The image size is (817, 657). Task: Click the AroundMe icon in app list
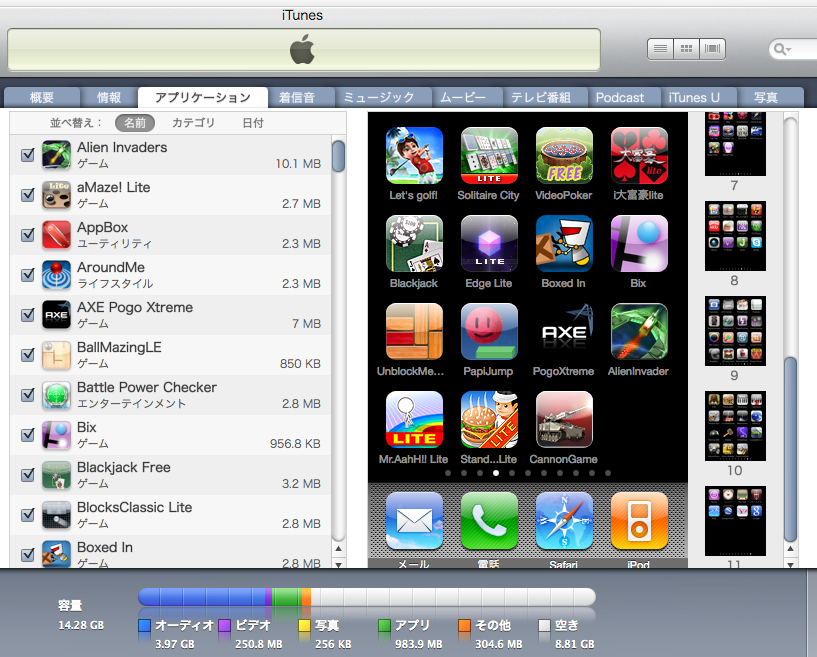point(56,275)
